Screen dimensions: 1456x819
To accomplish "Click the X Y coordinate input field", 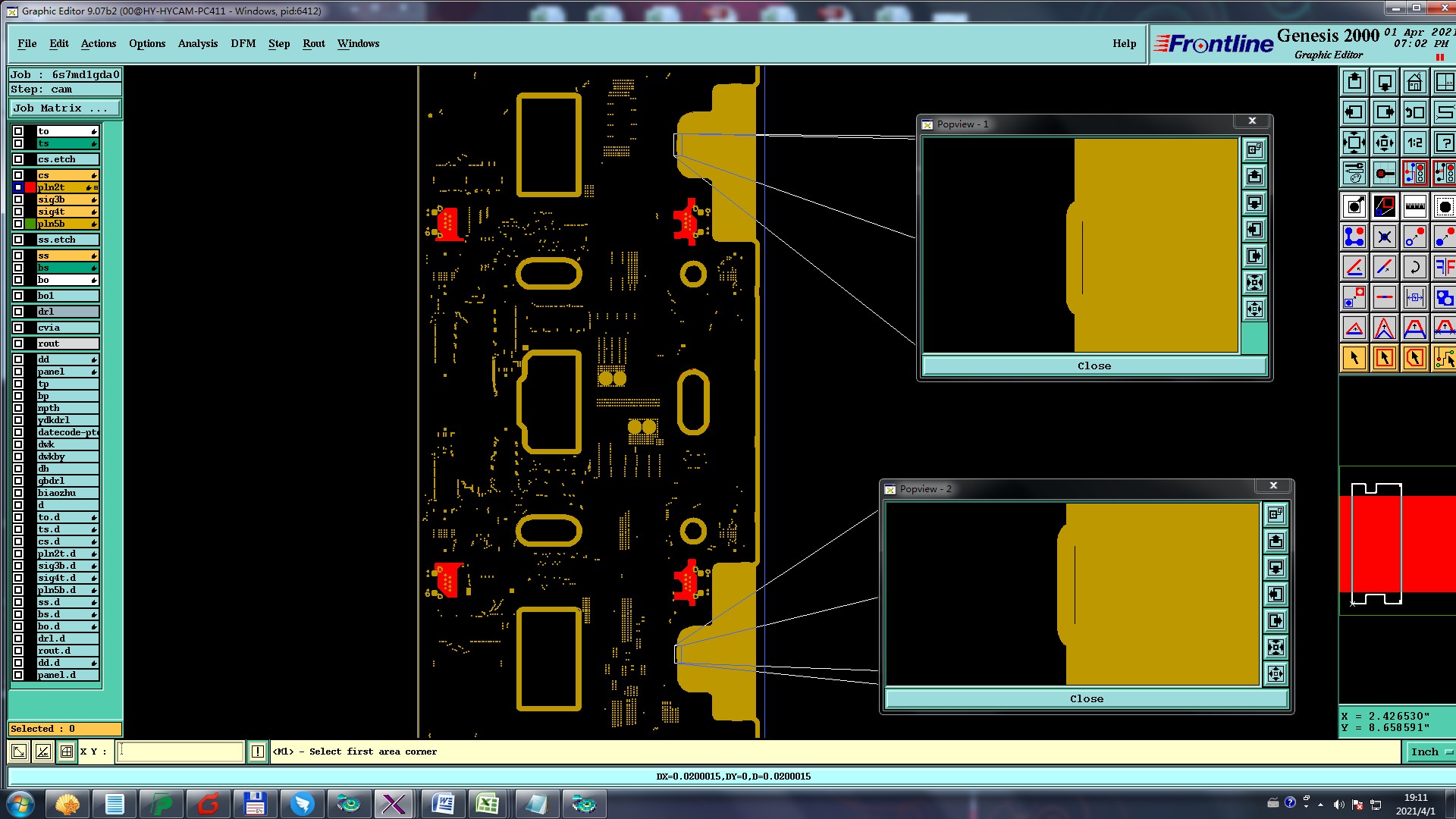I will (180, 752).
